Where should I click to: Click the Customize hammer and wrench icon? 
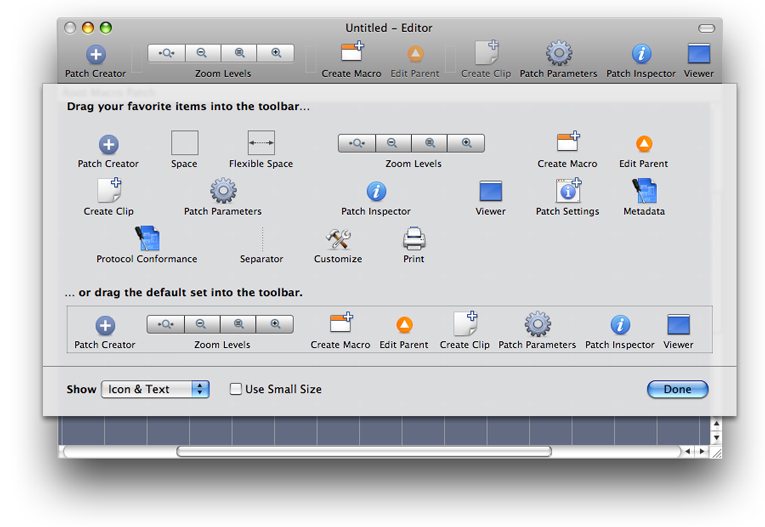338,239
